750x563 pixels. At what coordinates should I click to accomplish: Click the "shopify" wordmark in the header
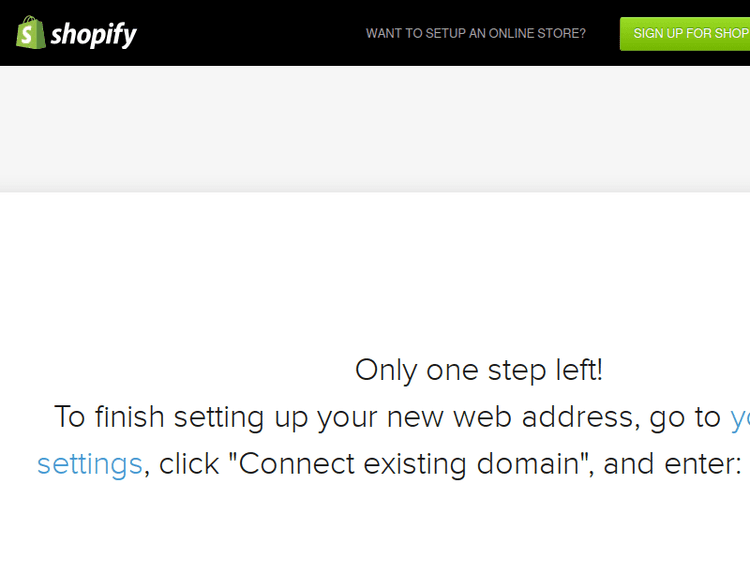pyautogui.click(x=93, y=35)
